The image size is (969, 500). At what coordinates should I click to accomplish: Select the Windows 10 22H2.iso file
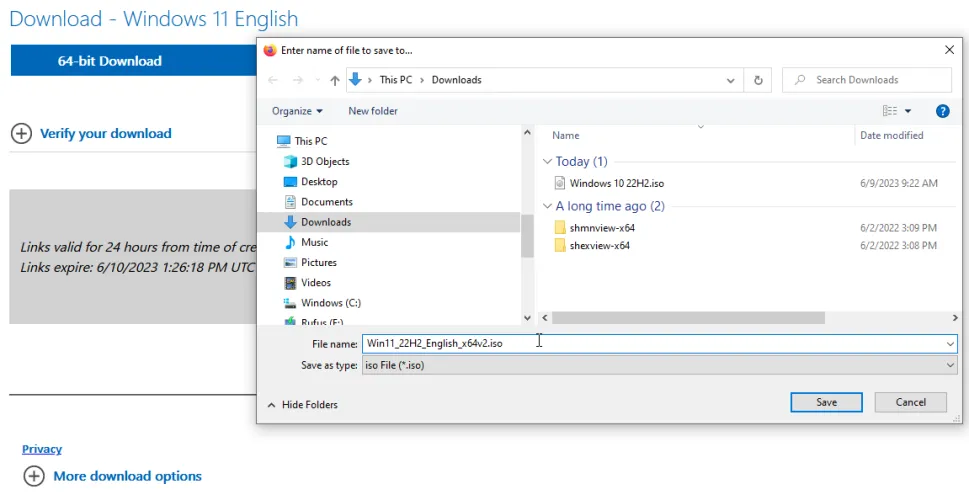coord(616,183)
